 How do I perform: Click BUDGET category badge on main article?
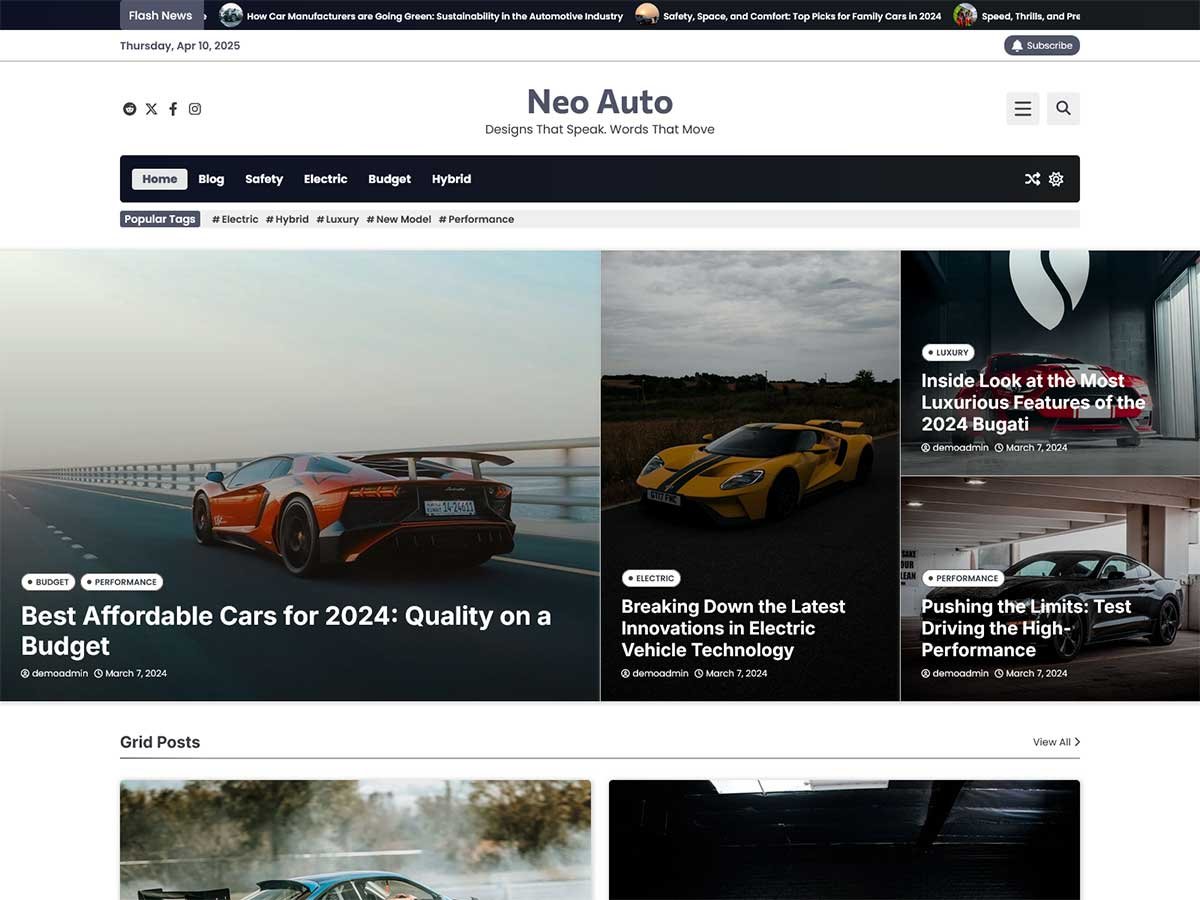point(49,582)
